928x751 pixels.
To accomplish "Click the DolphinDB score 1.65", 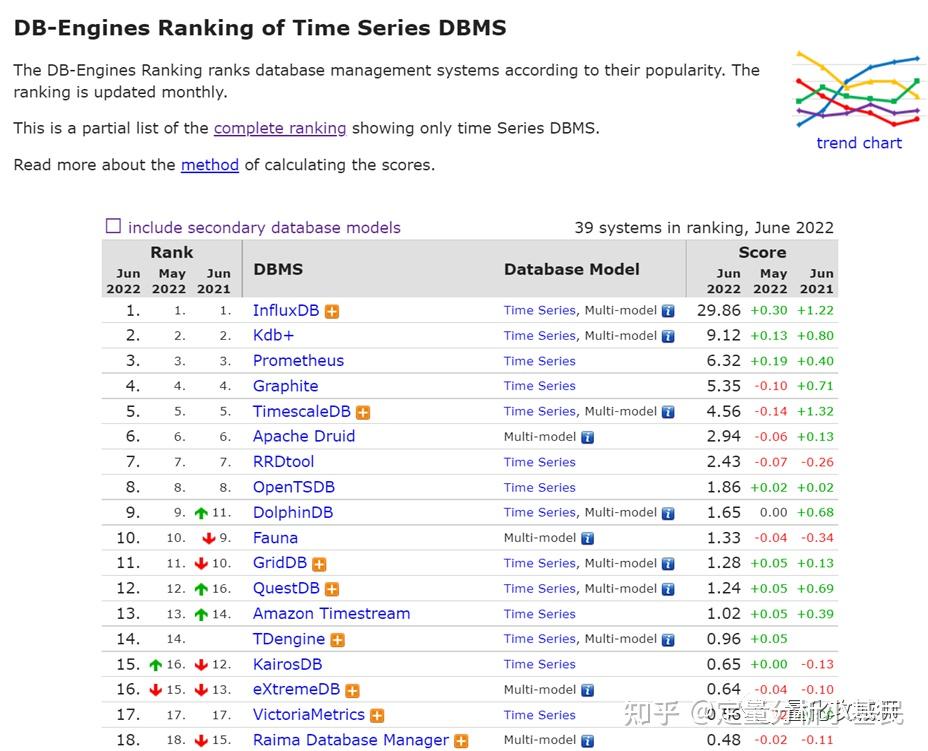I will click(723, 513).
